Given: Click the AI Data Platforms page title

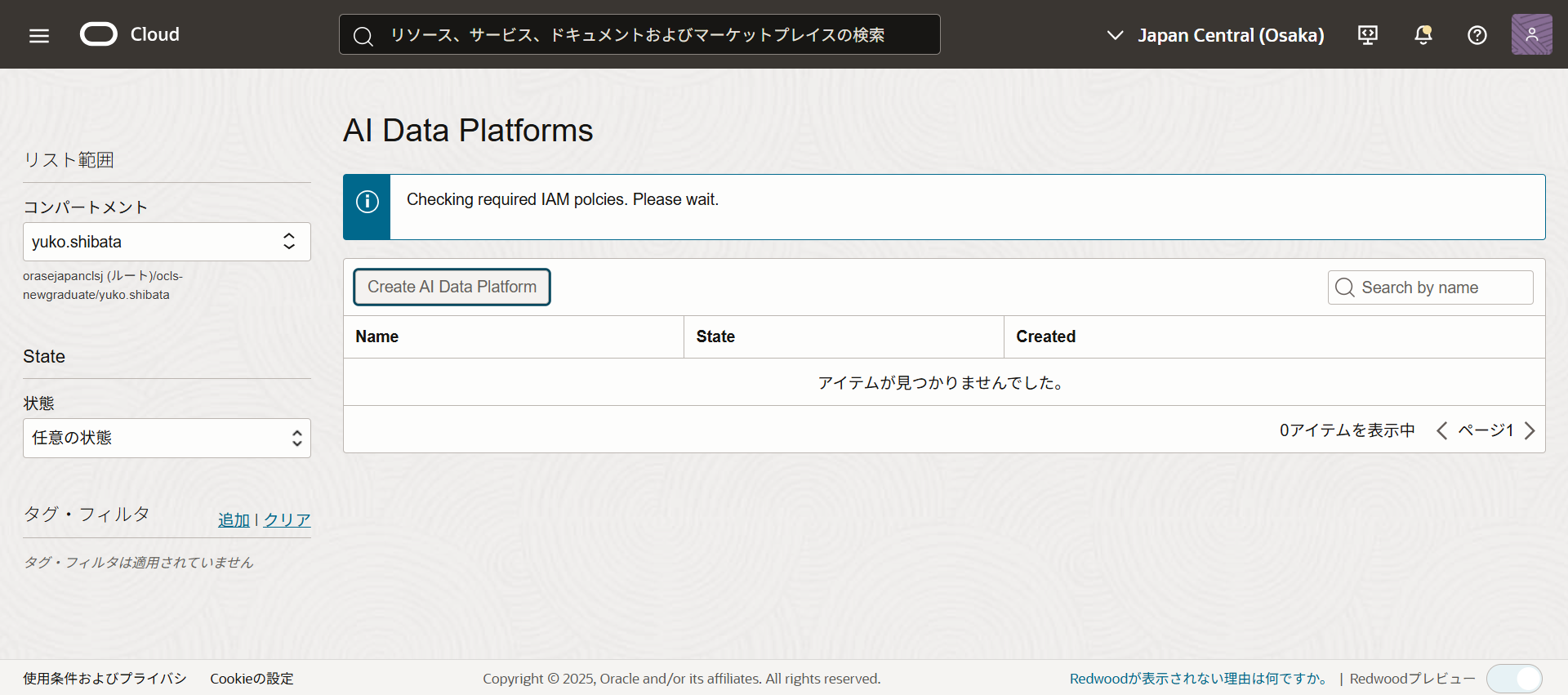Looking at the screenshot, I should point(468,131).
